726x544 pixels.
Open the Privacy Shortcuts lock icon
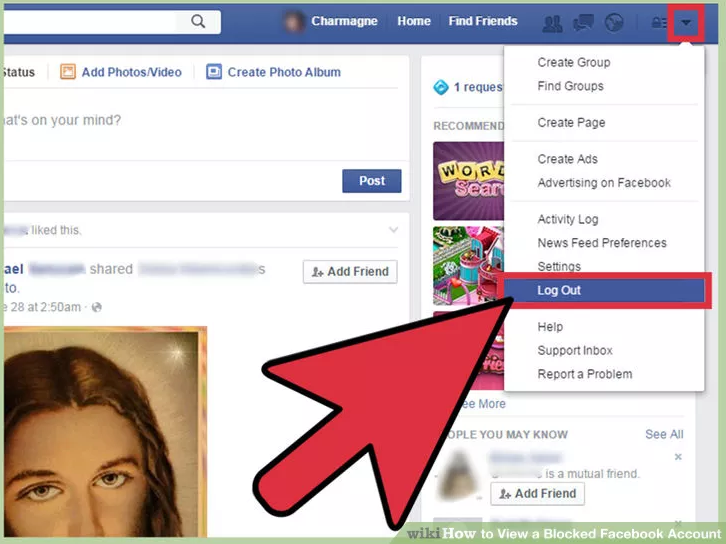click(658, 22)
